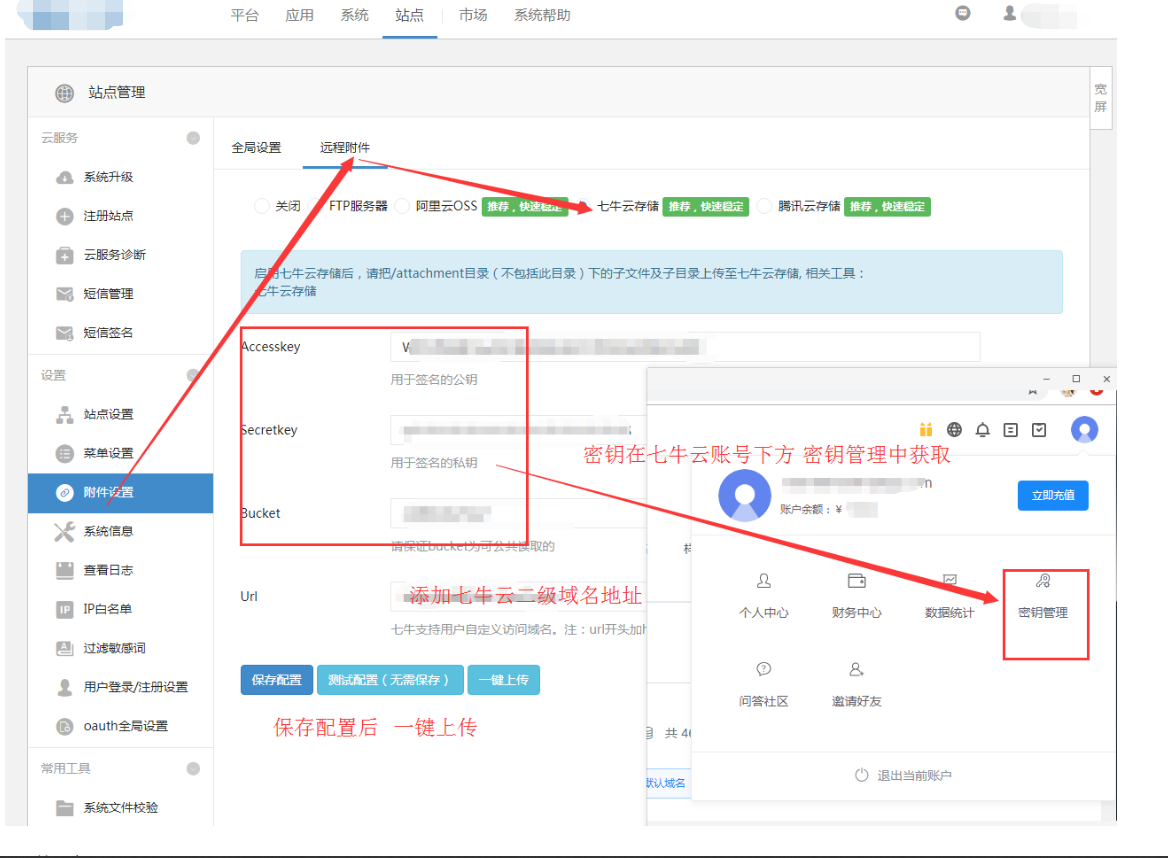1168x858 pixels.
Task: Collapse the 设置 sidebar section
Action: [193, 375]
